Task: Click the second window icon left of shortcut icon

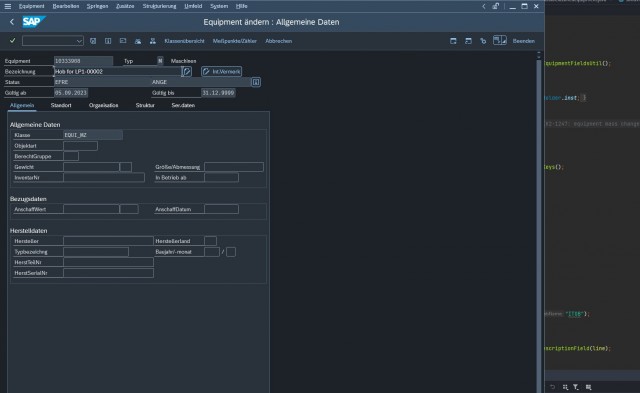Action: [x=468, y=41]
